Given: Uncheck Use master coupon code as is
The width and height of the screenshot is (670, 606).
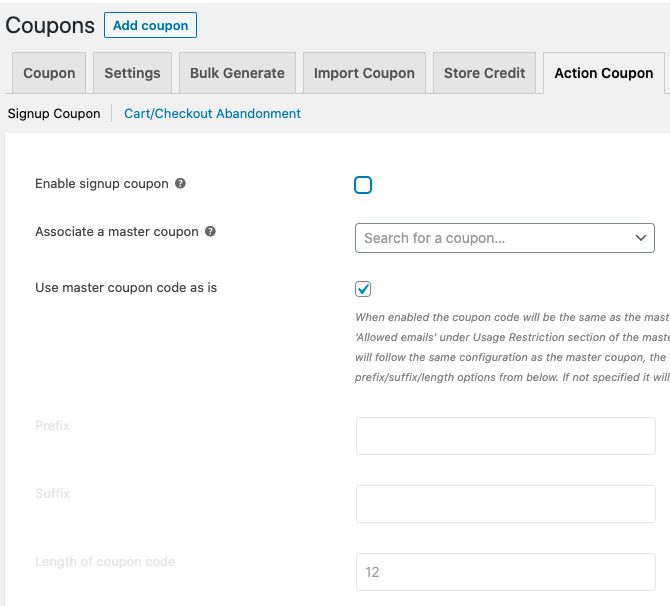Looking at the screenshot, I should [363, 289].
